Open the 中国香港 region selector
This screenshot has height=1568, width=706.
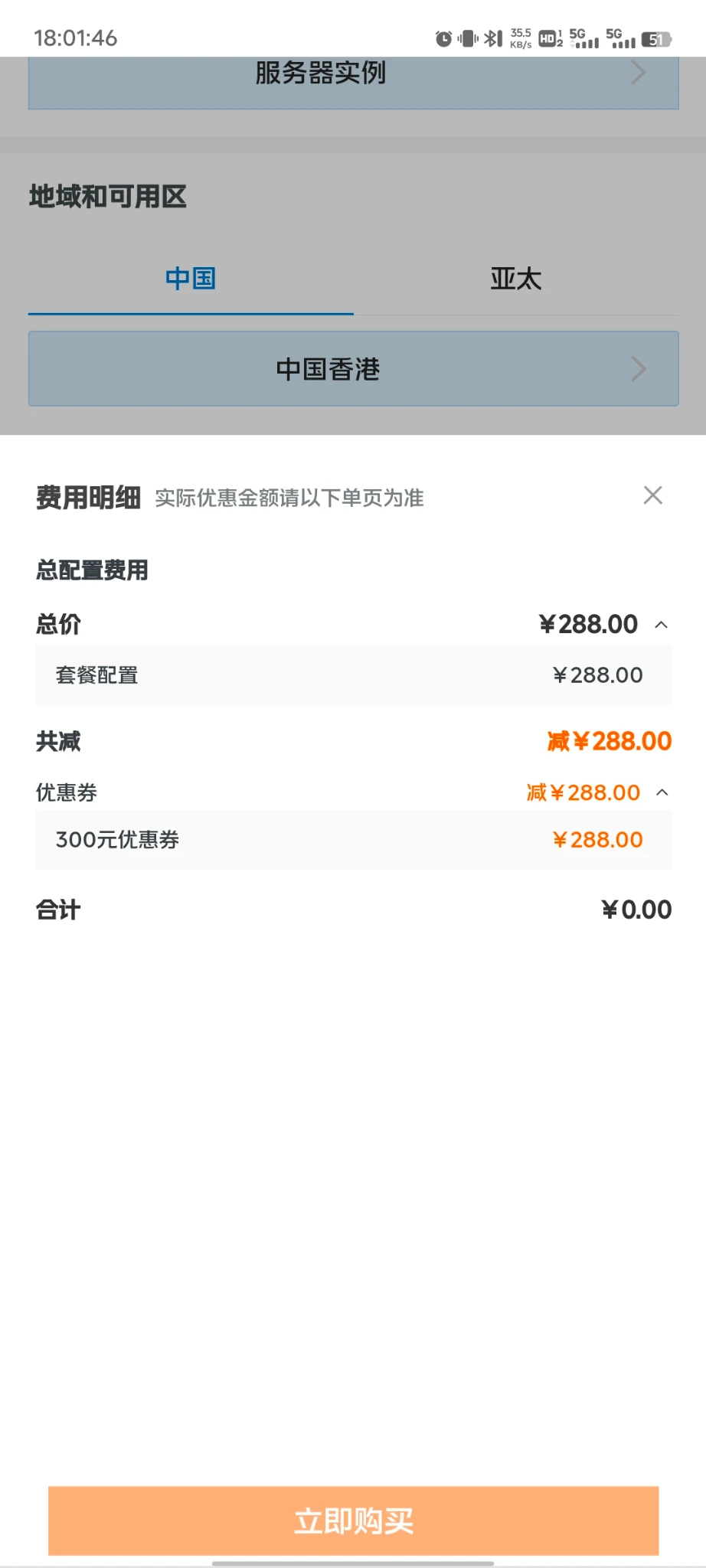(x=353, y=368)
